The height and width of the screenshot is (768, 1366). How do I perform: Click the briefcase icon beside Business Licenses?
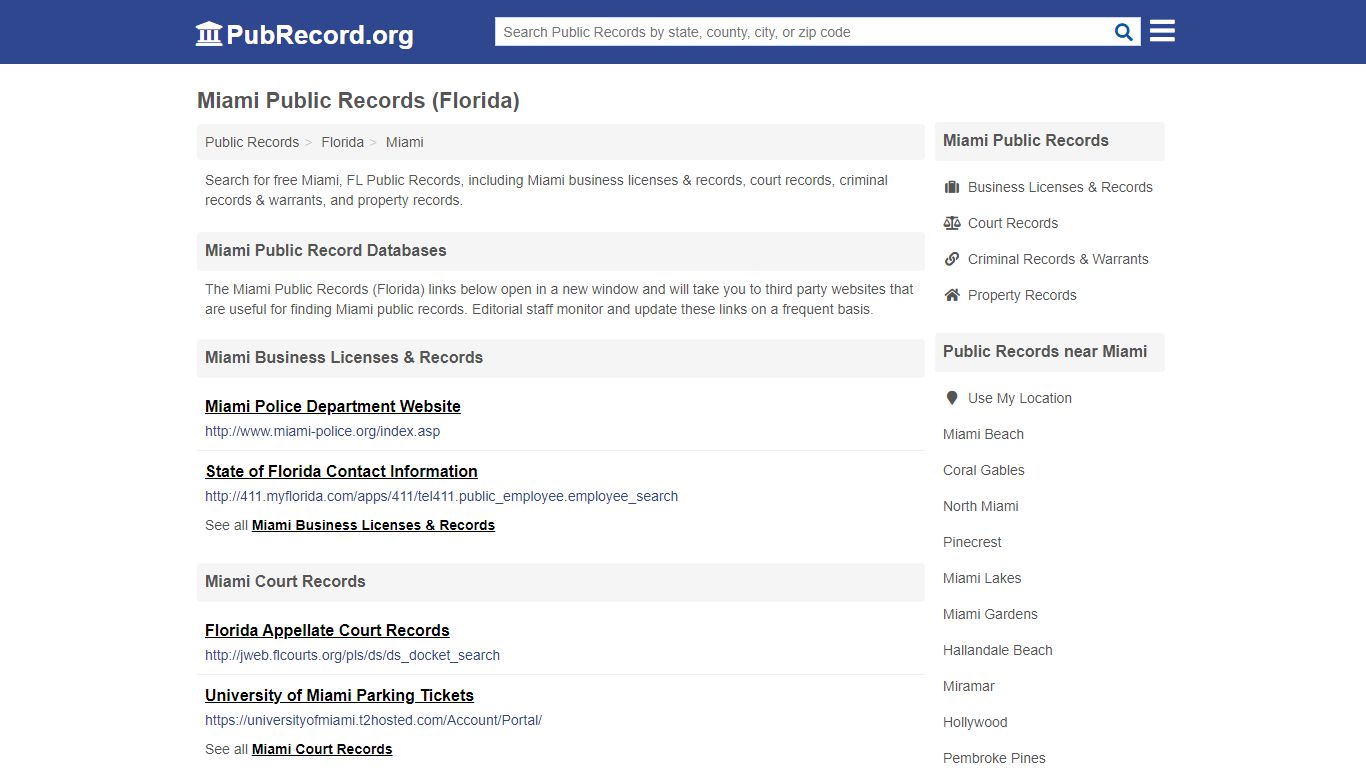pos(952,187)
